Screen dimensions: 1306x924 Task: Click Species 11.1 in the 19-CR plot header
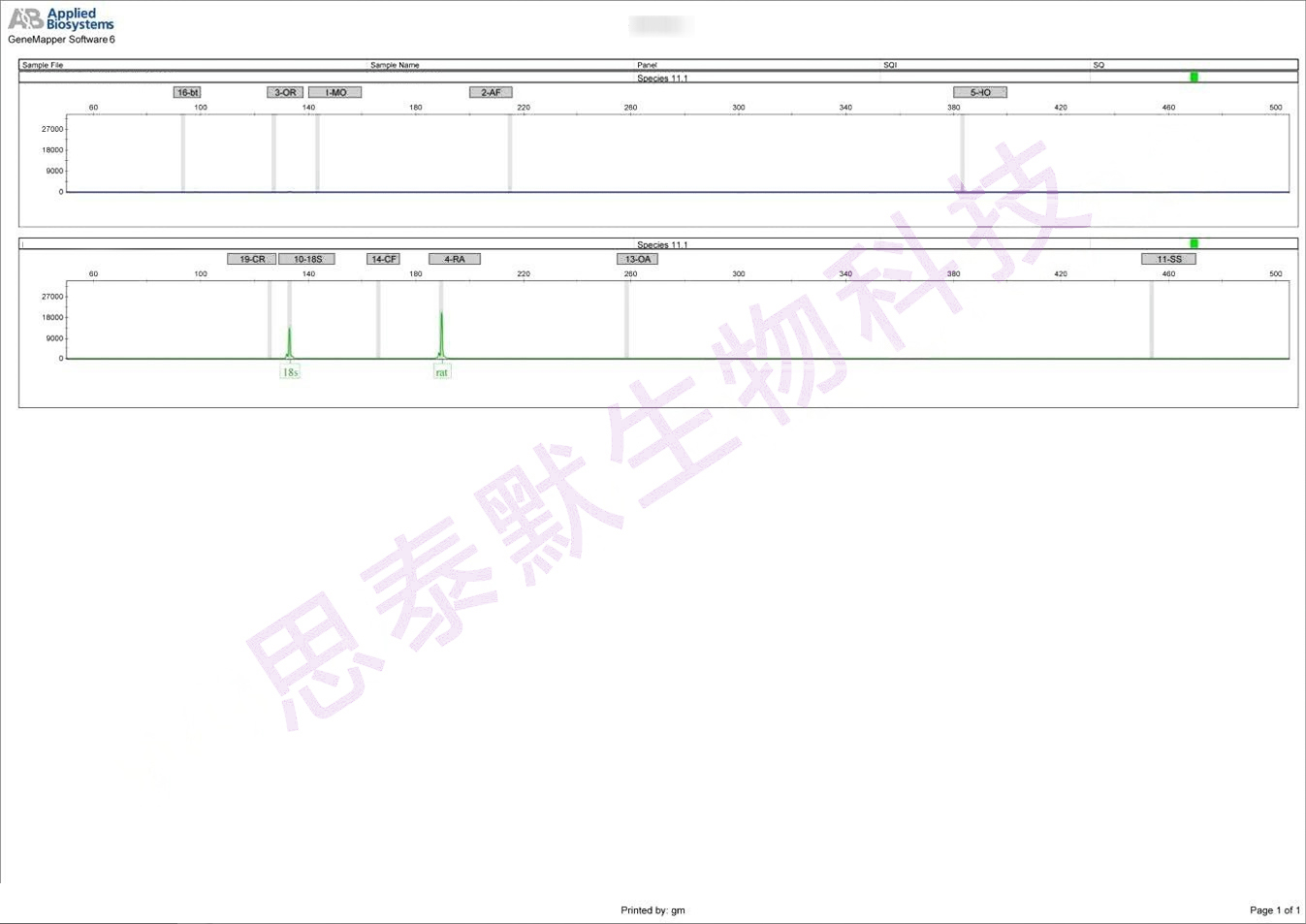(x=662, y=244)
